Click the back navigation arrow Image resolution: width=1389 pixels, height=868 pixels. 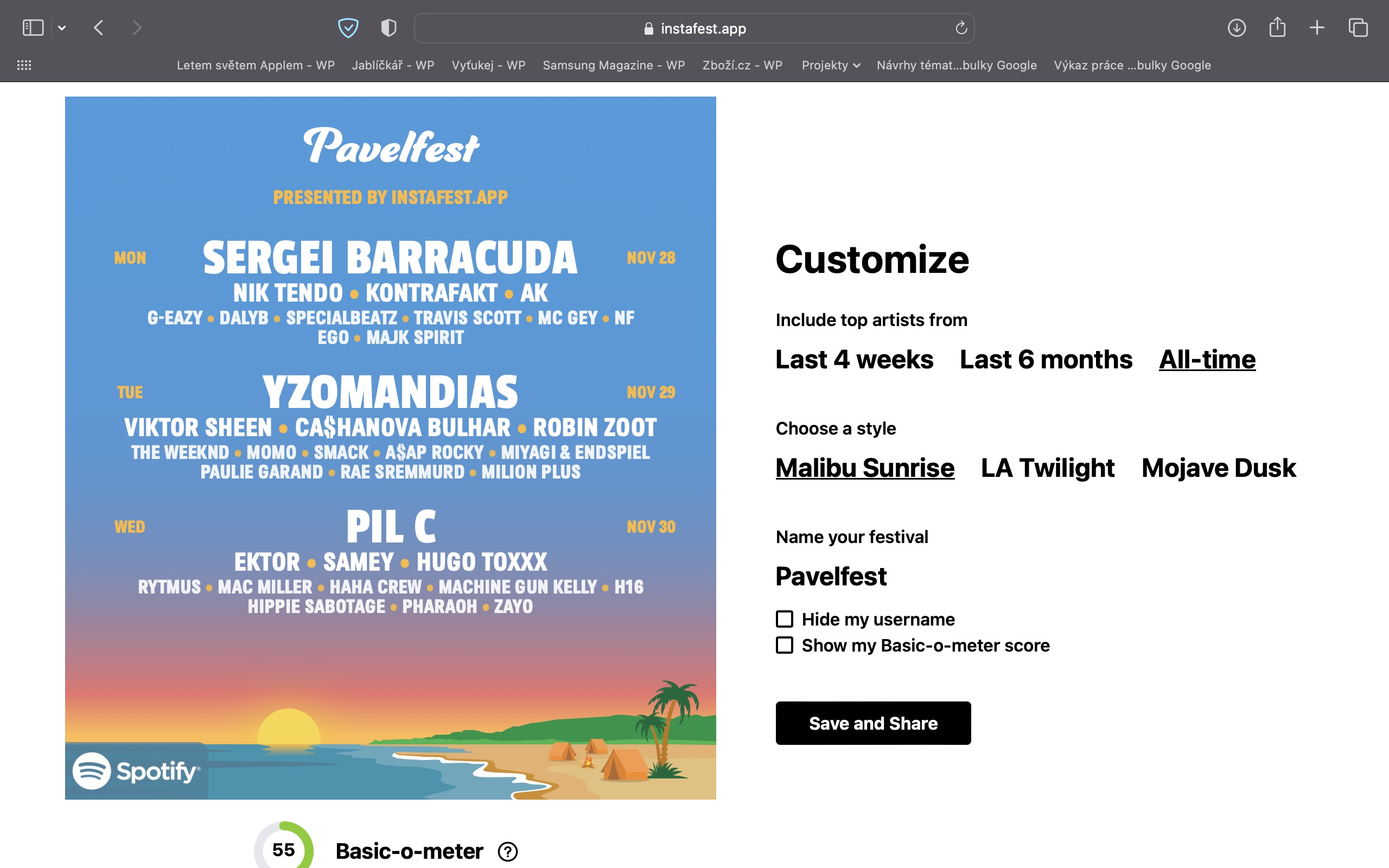pos(99,28)
